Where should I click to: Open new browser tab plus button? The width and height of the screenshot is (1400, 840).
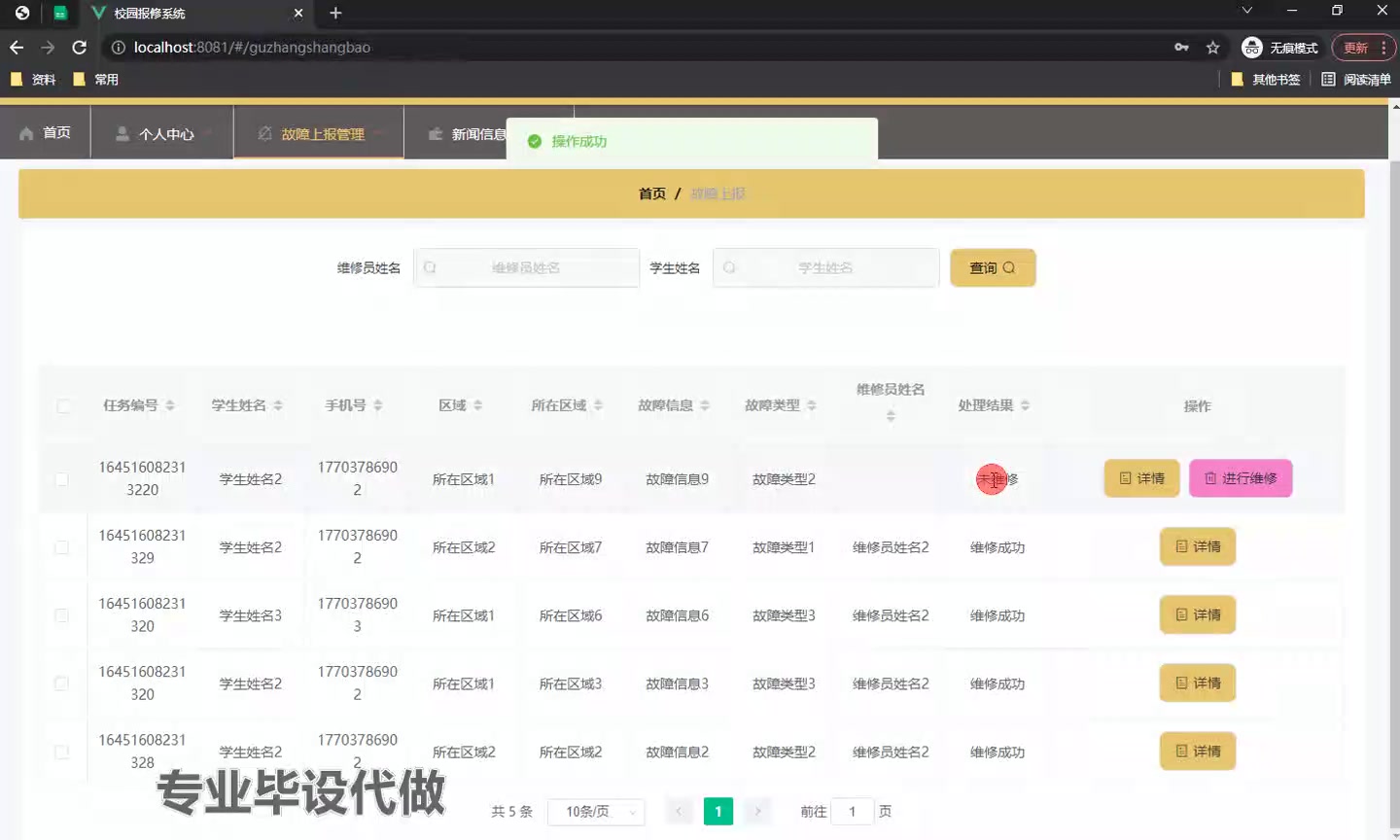[x=335, y=13]
